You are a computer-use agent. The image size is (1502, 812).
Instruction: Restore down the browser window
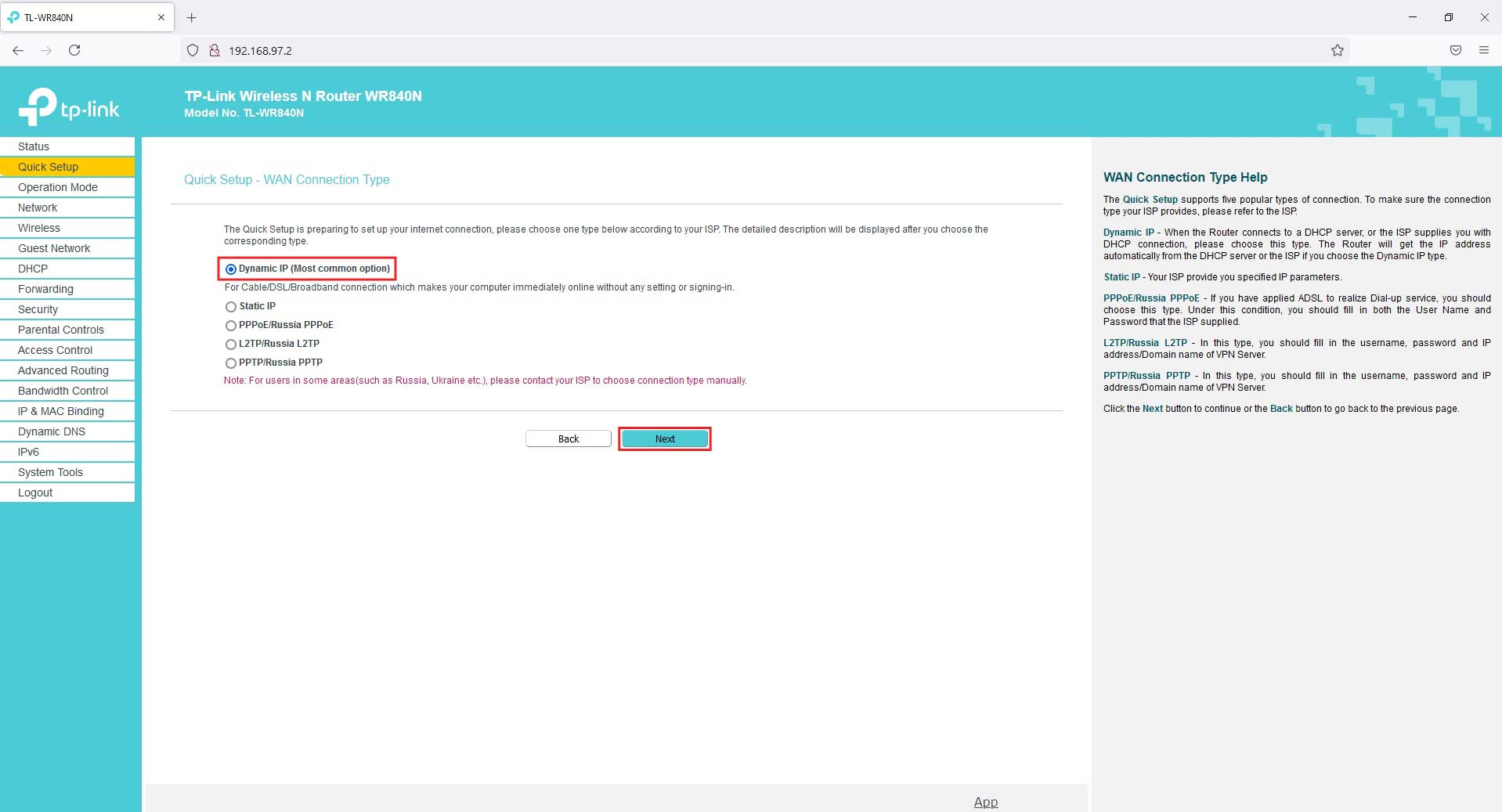click(1449, 17)
